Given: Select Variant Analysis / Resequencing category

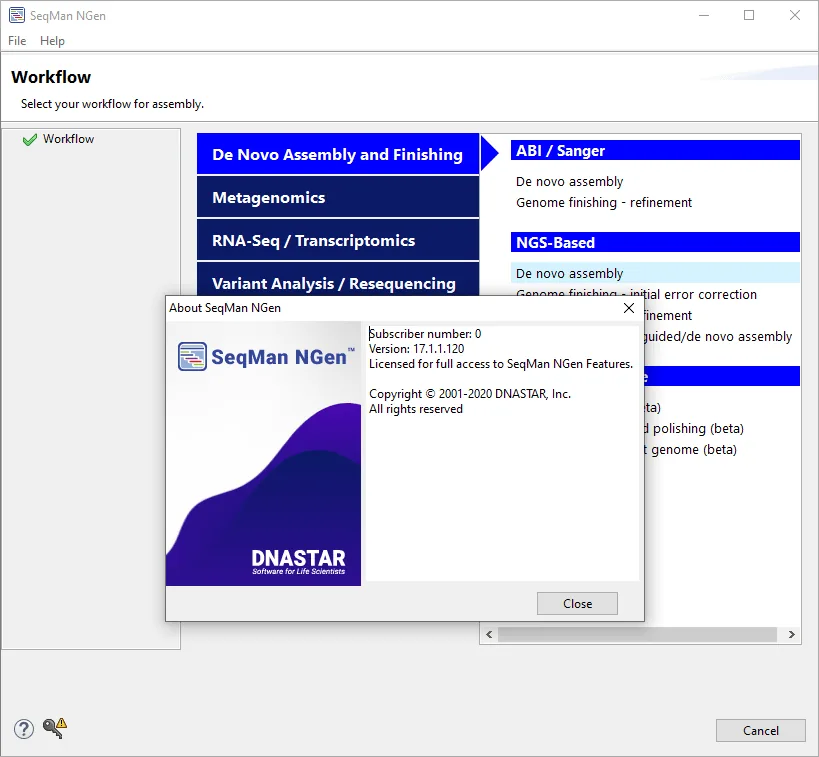Looking at the screenshot, I should pyautogui.click(x=338, y=280).
